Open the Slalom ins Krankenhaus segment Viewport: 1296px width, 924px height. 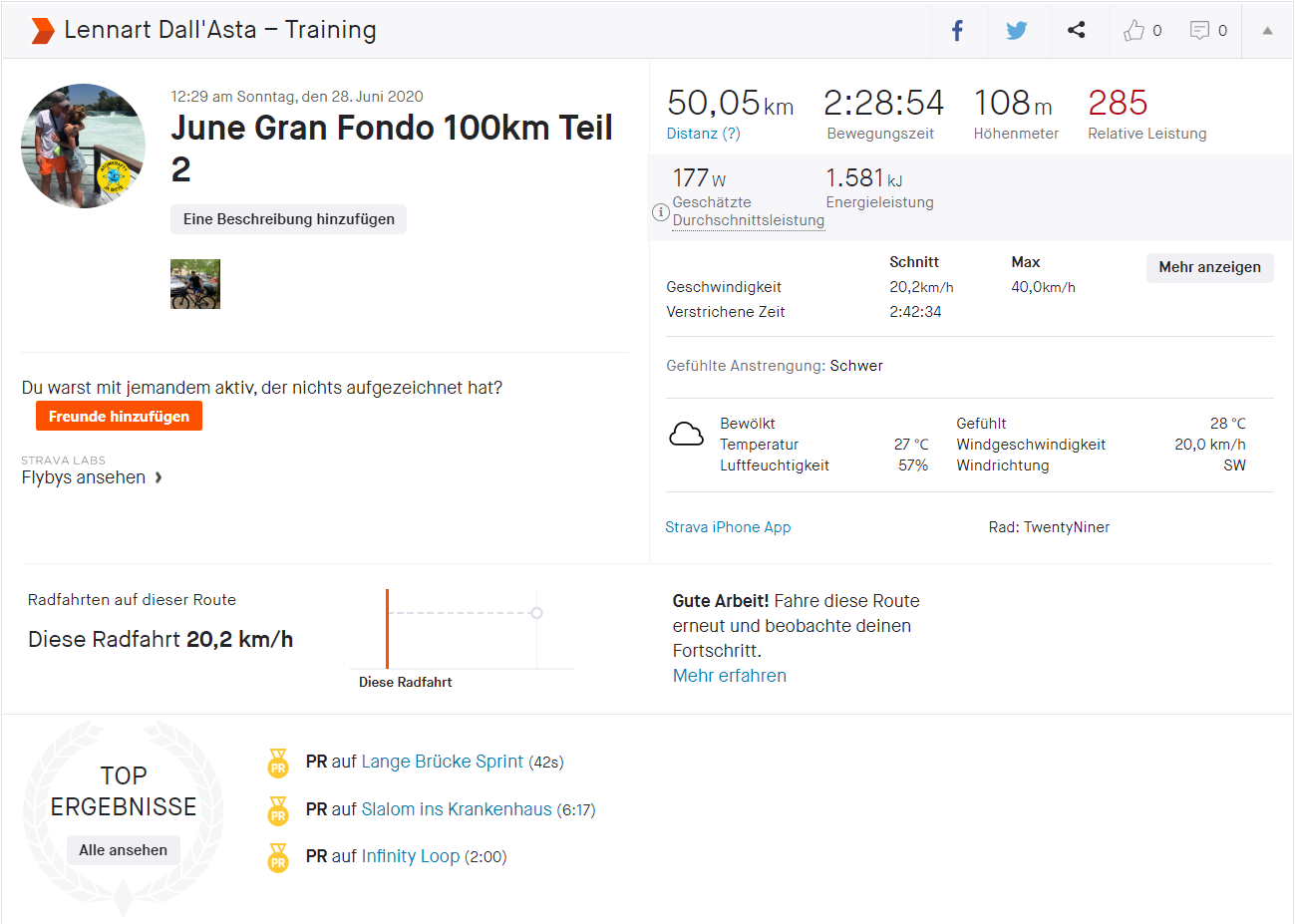[x=457, y=809]
